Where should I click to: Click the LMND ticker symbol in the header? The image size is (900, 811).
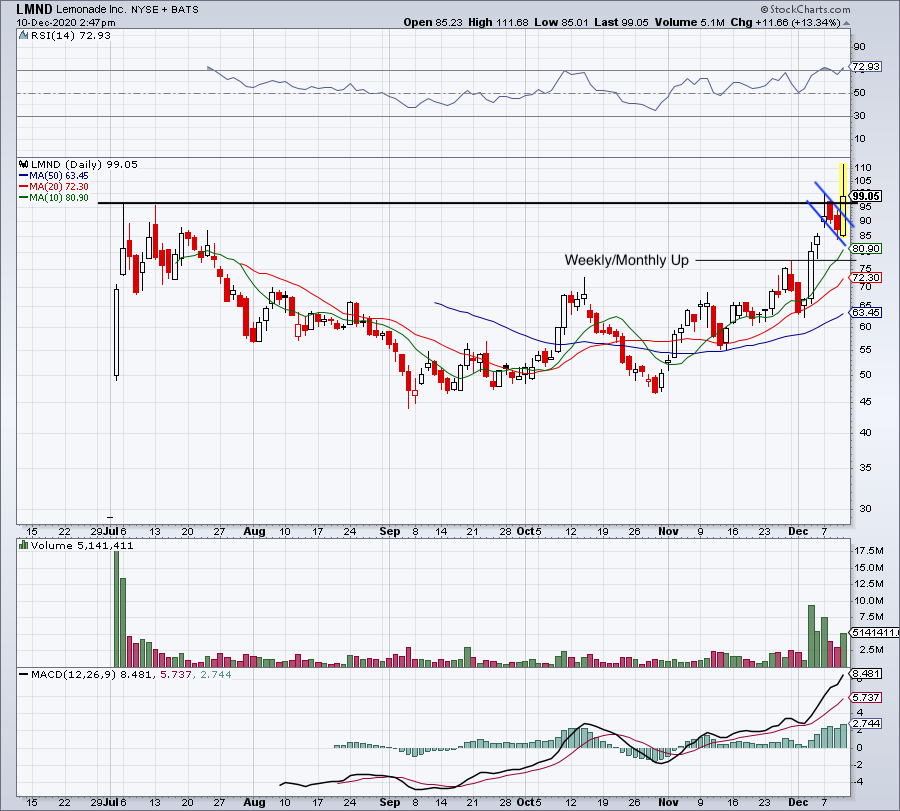[34, 9]
